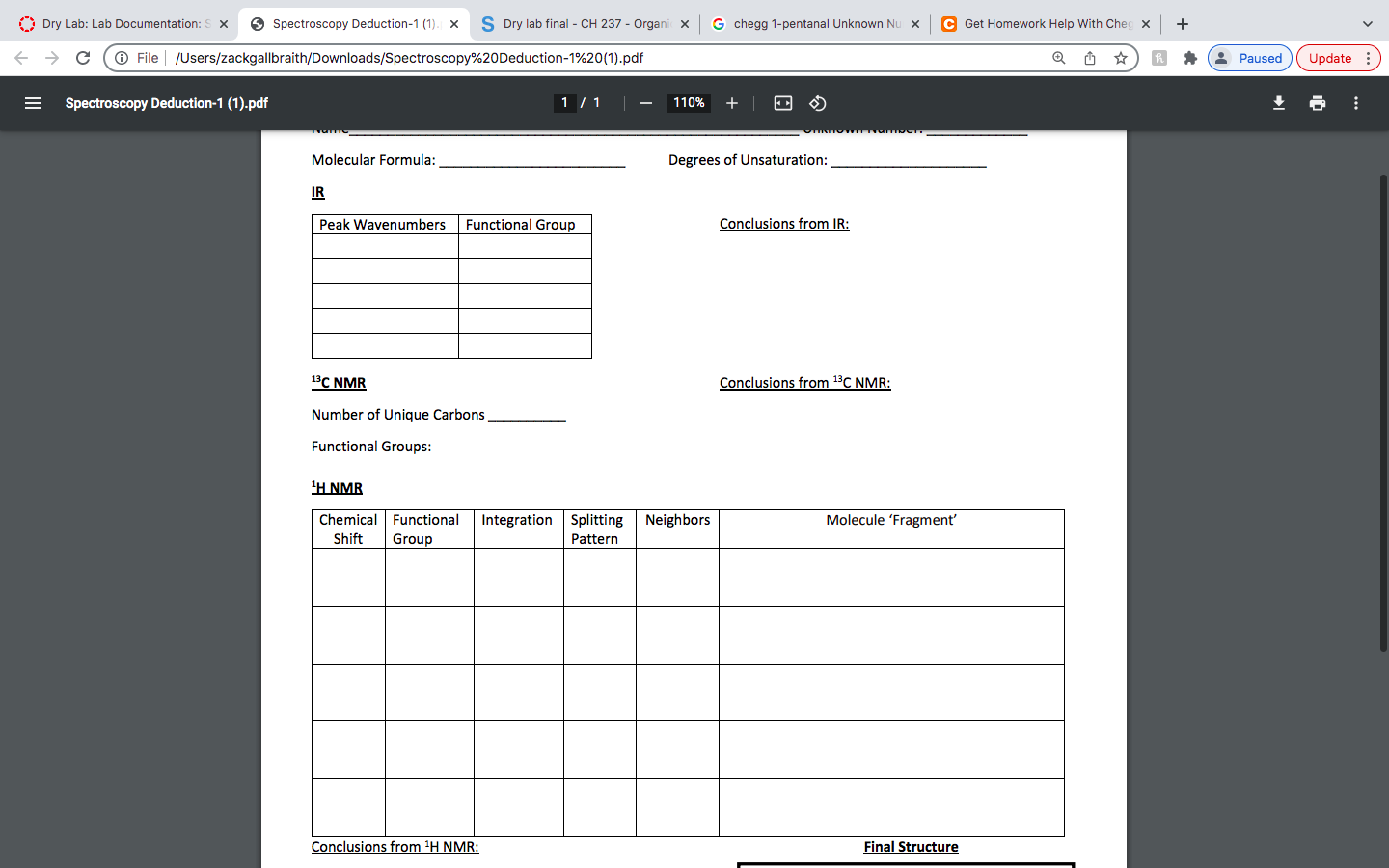Click the fit to page icon
This screenshot has width=1389, height=868.
click(x=783, y=103)
